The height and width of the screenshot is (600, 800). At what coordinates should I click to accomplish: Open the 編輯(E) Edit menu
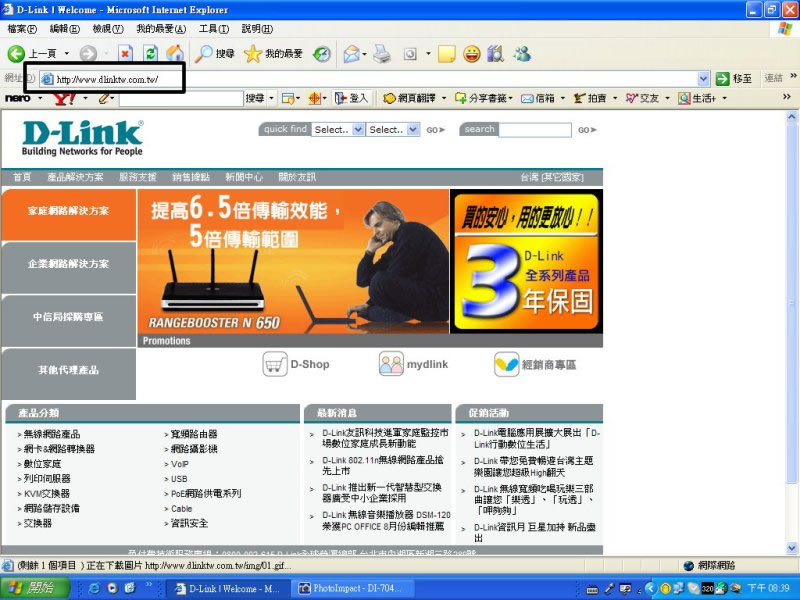(64, 29)
